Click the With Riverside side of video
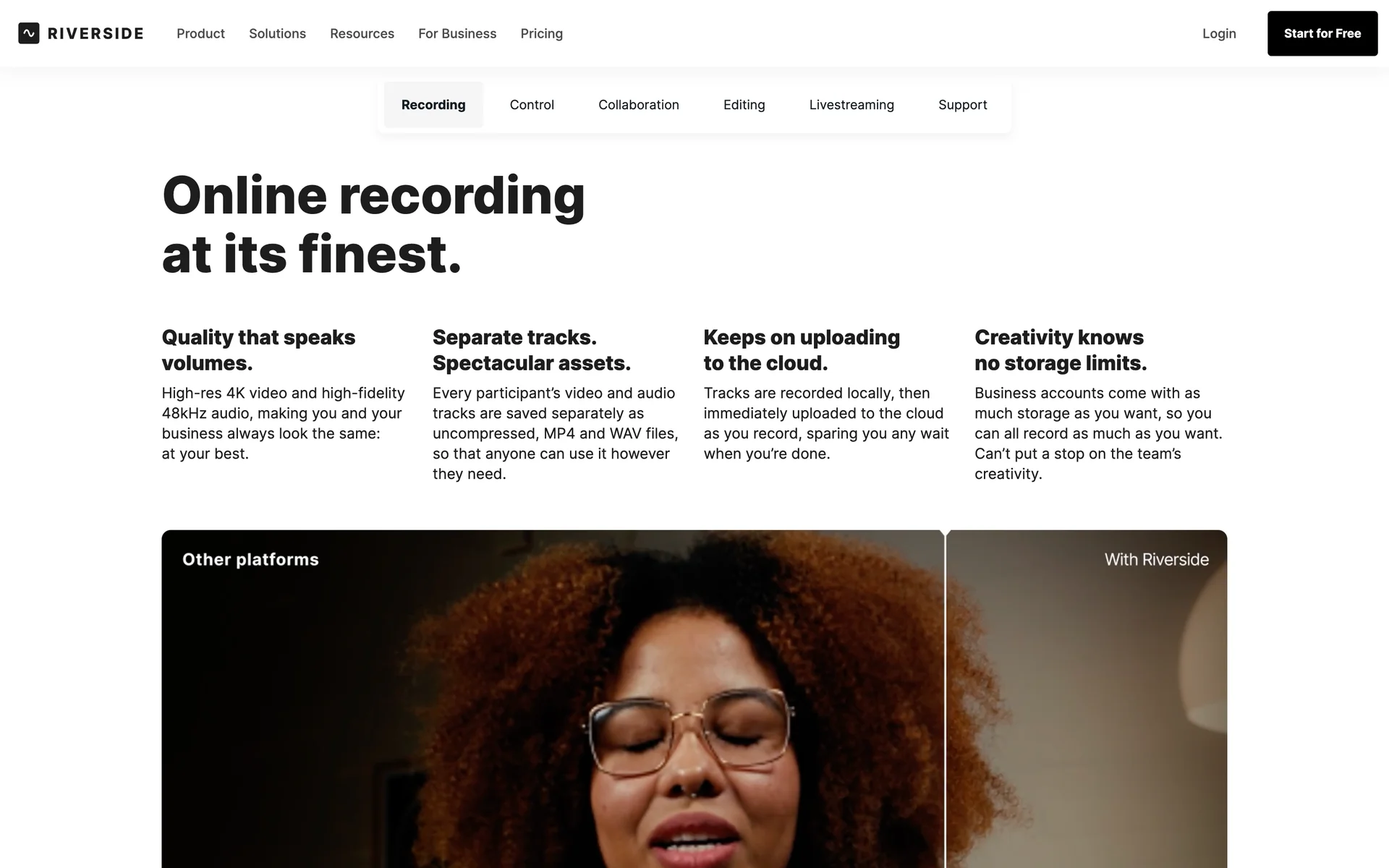This screenshot has width=1389, height=868. coord(1087,699)
